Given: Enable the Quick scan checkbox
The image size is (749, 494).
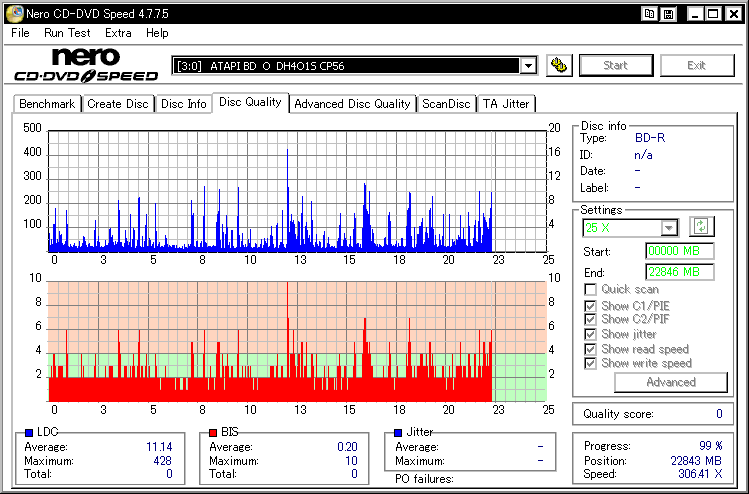Looking at the screenshot, I should click(590, 290).
